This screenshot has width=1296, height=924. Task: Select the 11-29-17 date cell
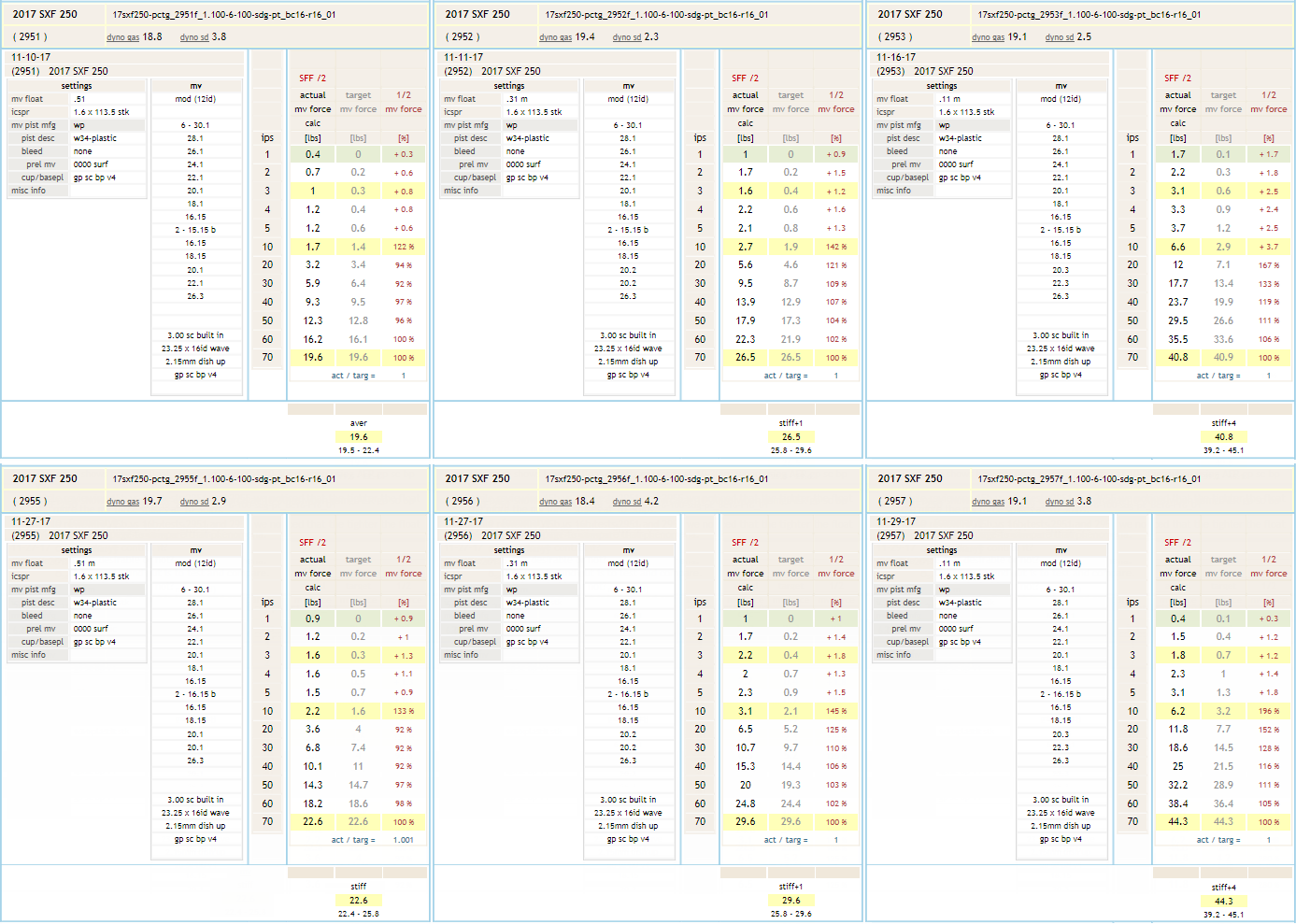[x=896, y=521]
